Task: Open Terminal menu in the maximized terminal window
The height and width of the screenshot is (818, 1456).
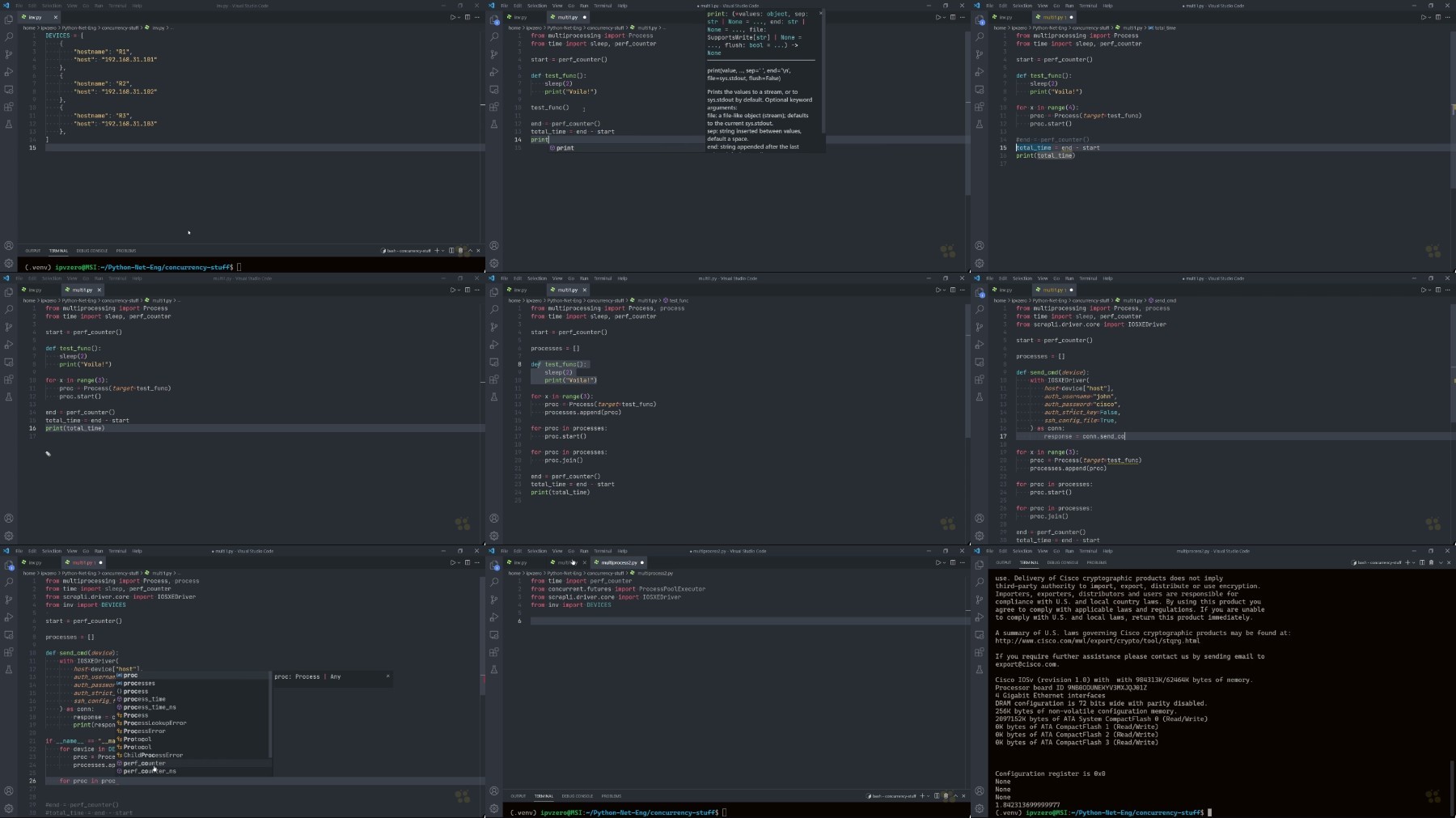Action: pyautogui.click(x=1088, y=551)
